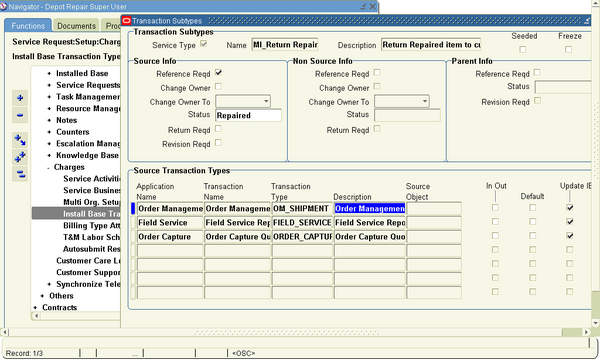Select Customer Care tree item
600x360 pixels.
(x=88, y=261)
